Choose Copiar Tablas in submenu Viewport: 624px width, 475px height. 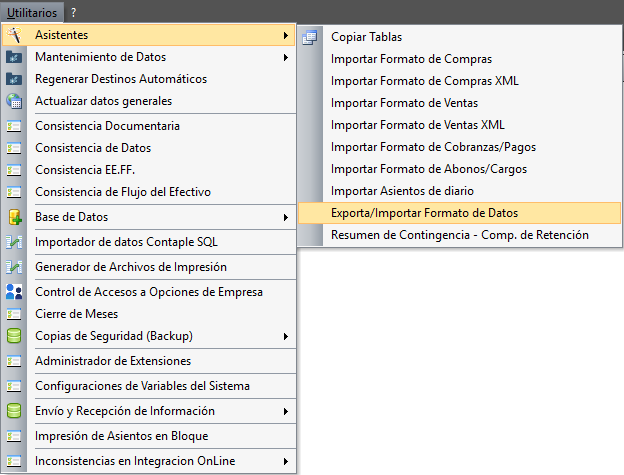click(460, 37)
